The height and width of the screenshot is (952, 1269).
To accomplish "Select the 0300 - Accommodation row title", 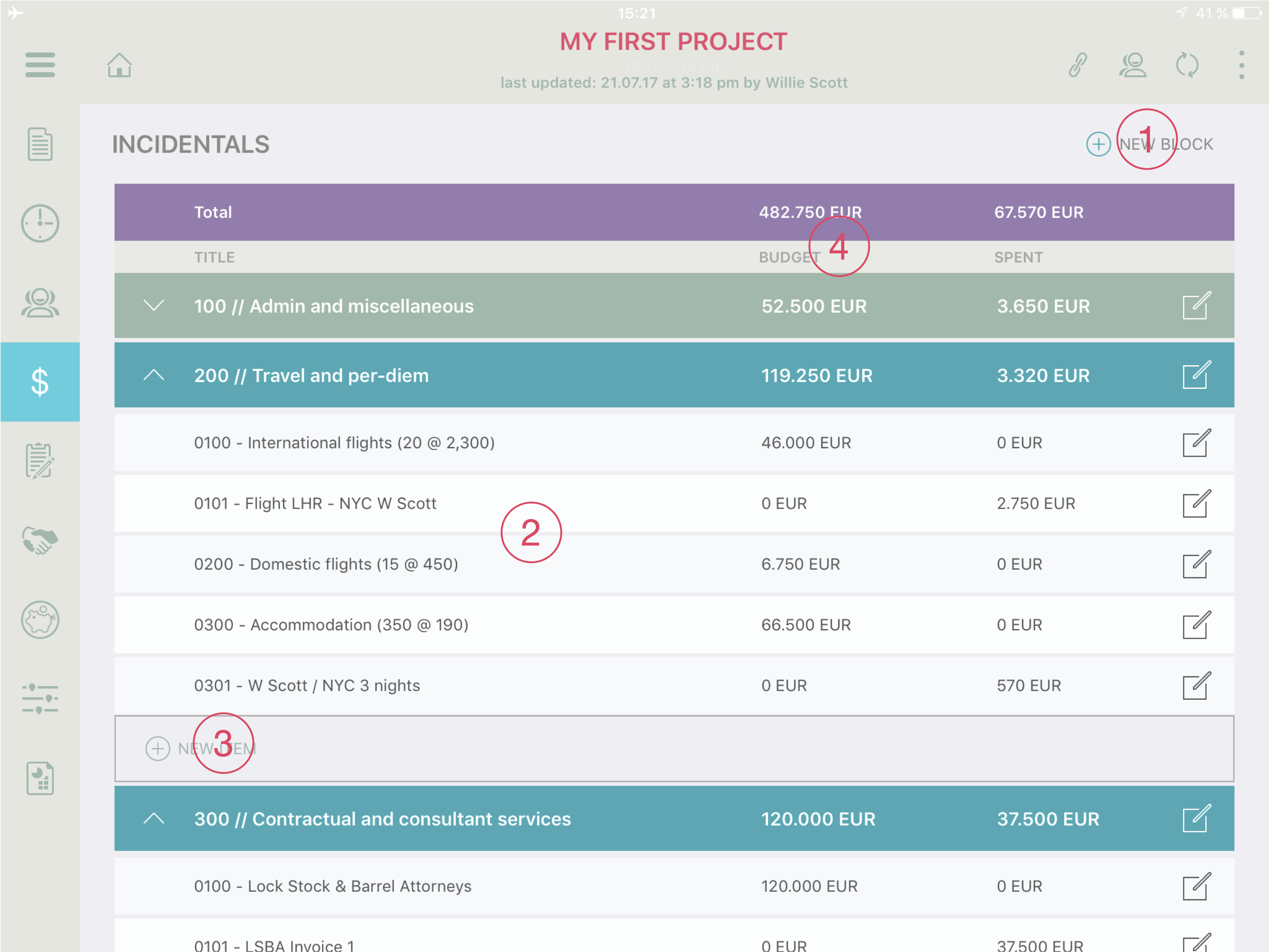I will coord(331,625).
